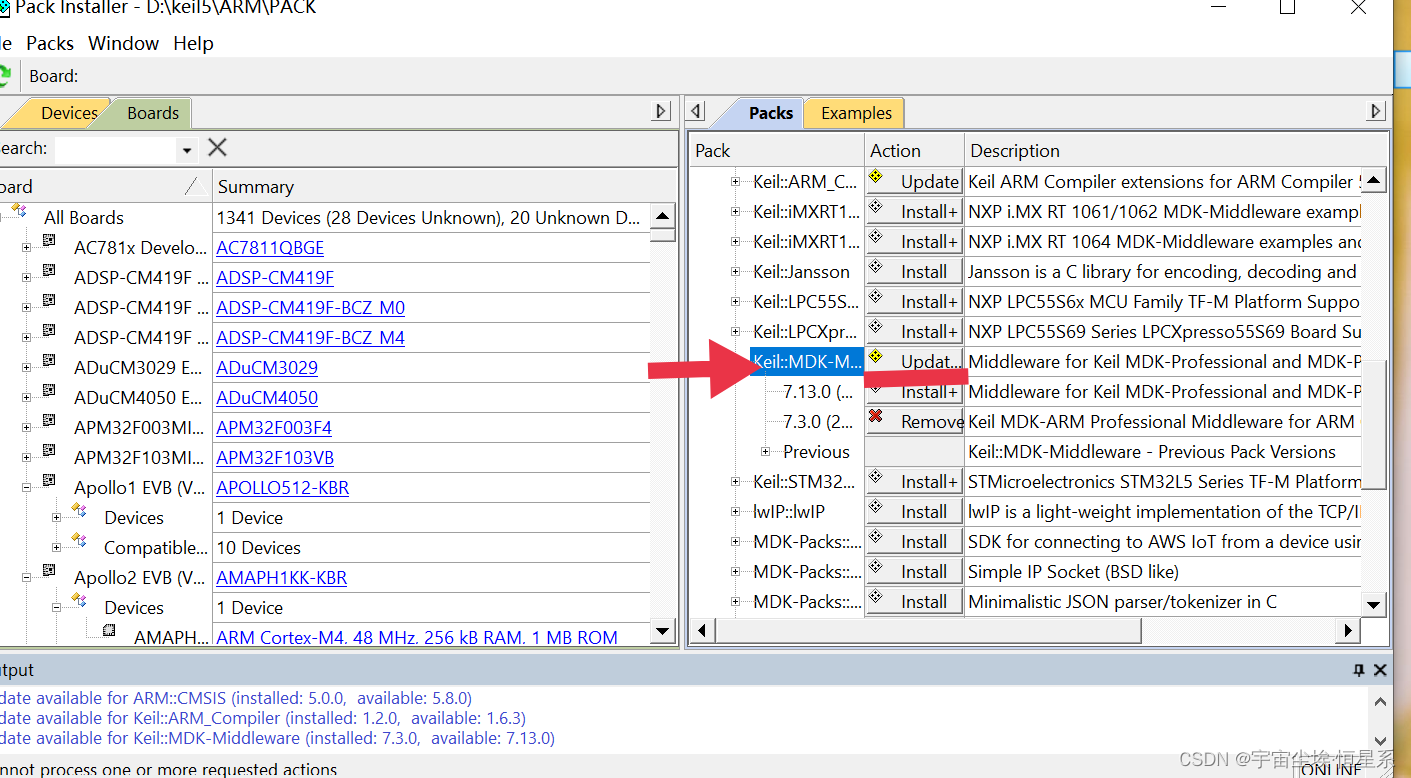
Task: Expand the Keil::STM32... pack node
Action: coord(735,482)
